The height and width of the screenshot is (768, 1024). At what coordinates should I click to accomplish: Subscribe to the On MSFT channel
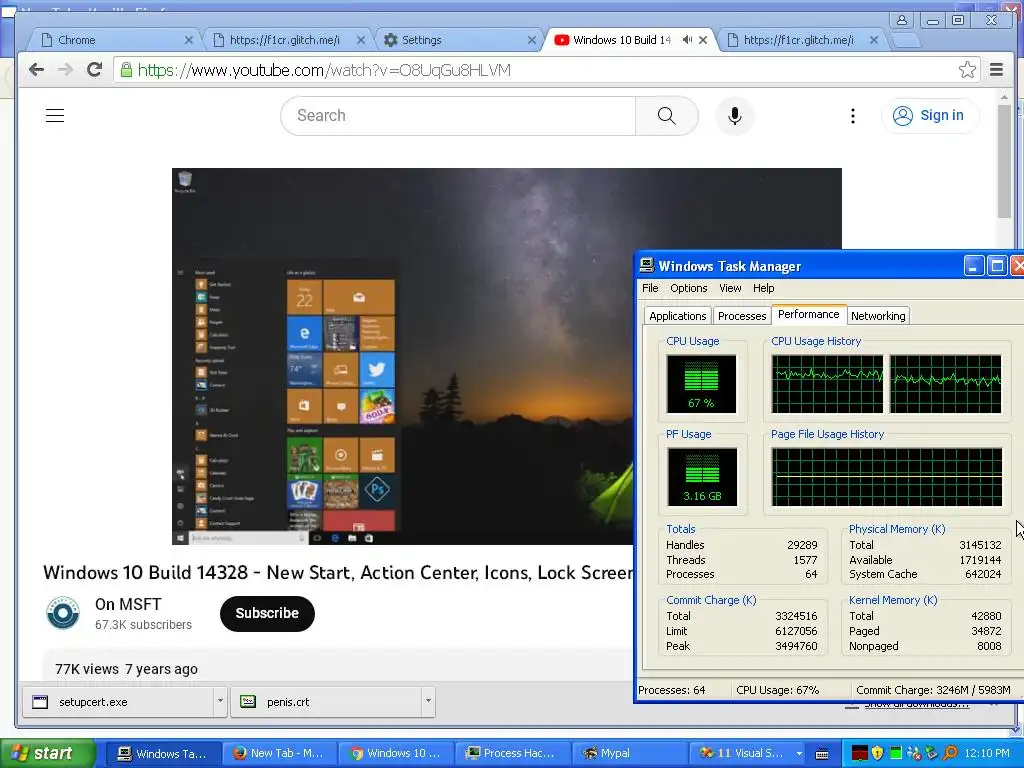(x=267, y=613)
